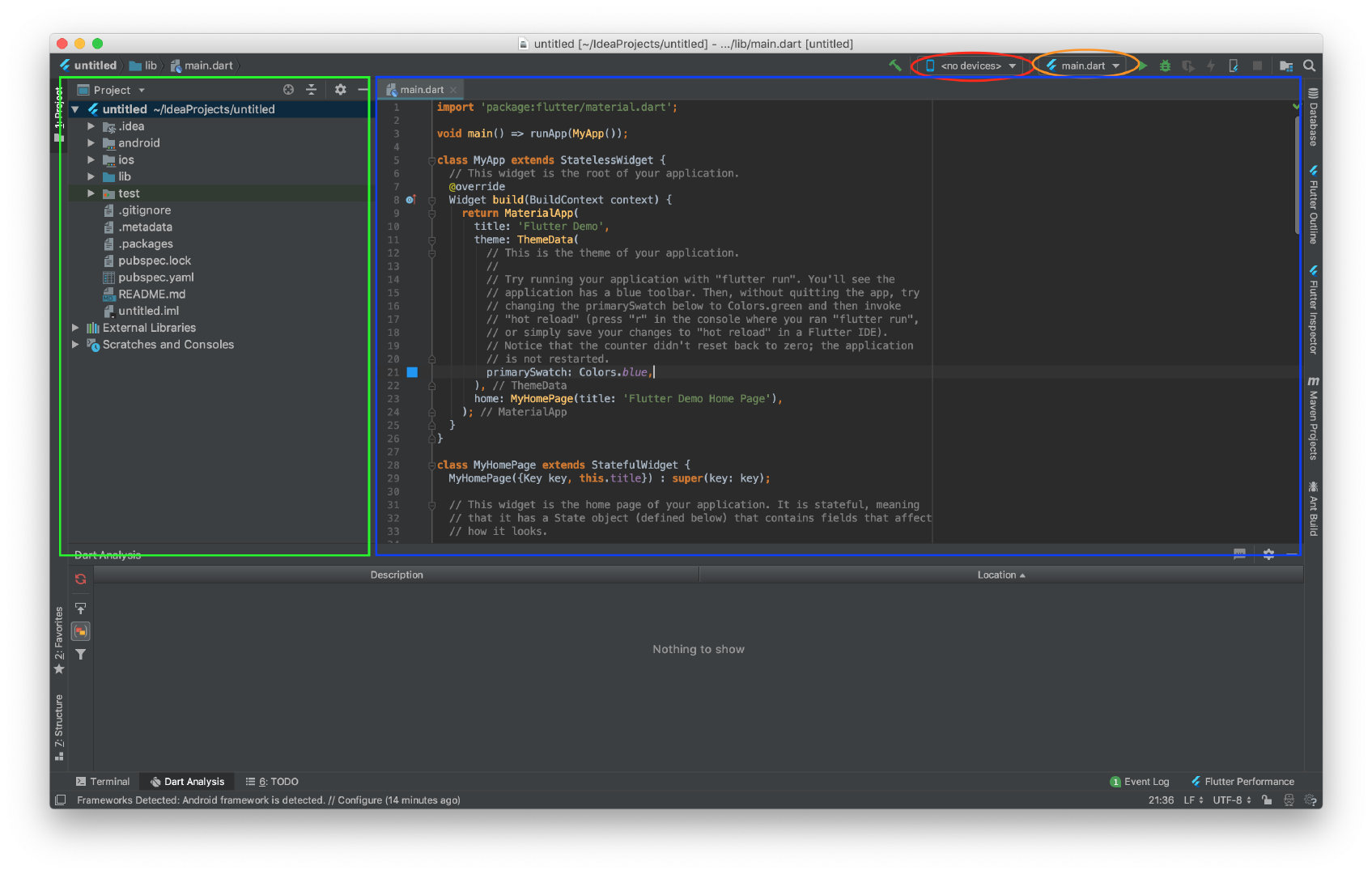This screenshot has width=1372, height=874.
Task: Click the Project panel gear settings icon
Action: [340, 90]
